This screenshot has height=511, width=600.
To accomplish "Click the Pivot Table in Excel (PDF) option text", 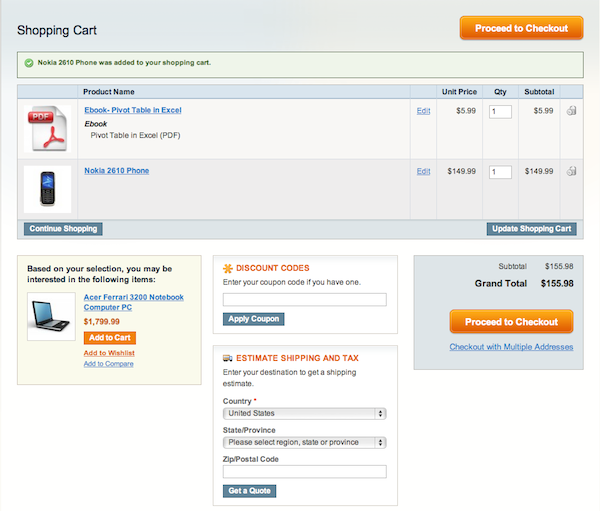I will 135,135.
